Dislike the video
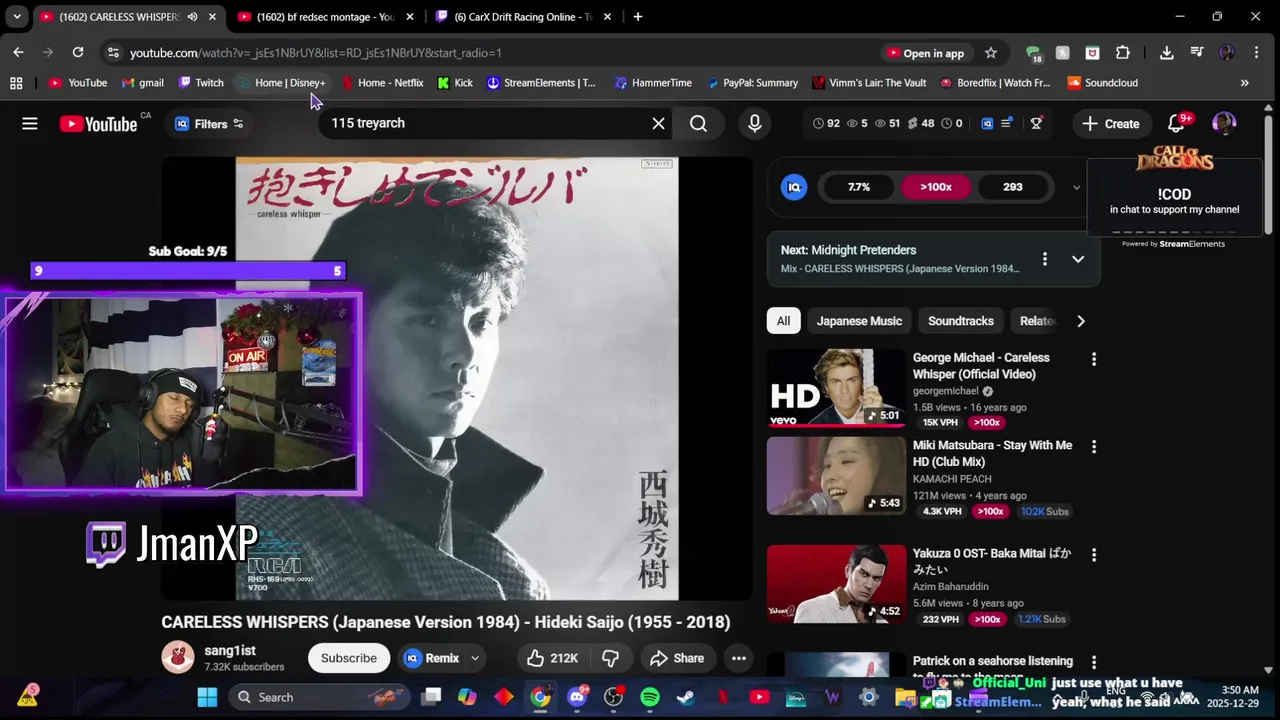 pos(610,658)
